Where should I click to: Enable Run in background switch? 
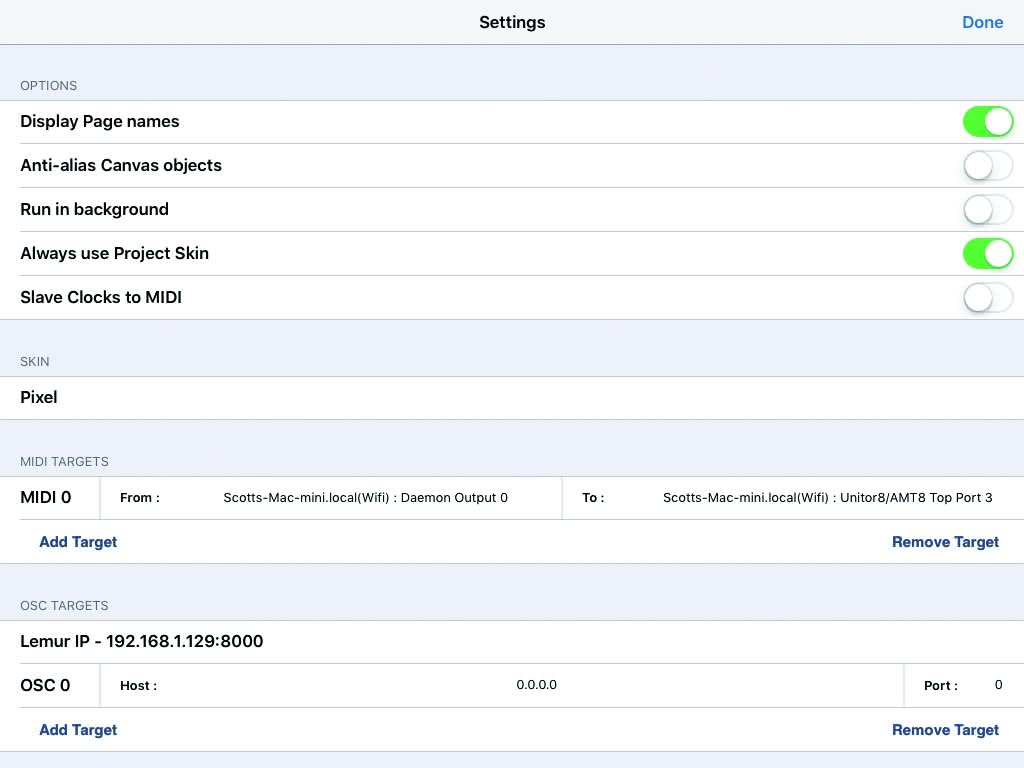click(x=987, y=210)
